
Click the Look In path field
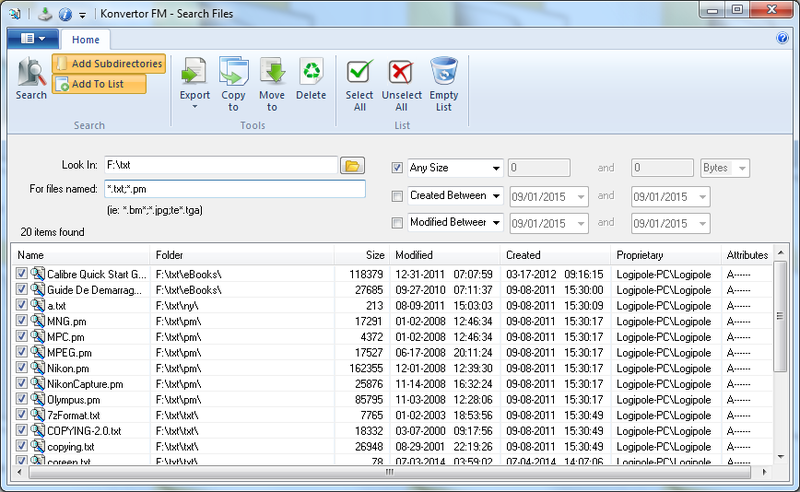coord(221,165)
